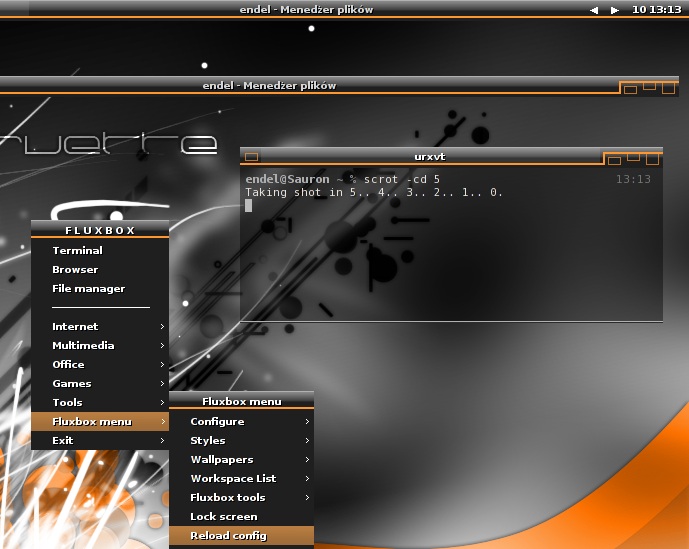This screenshot has height=549, width=689.
Task: Expand Tools submenu arrow
Action: tap(162, 402)
